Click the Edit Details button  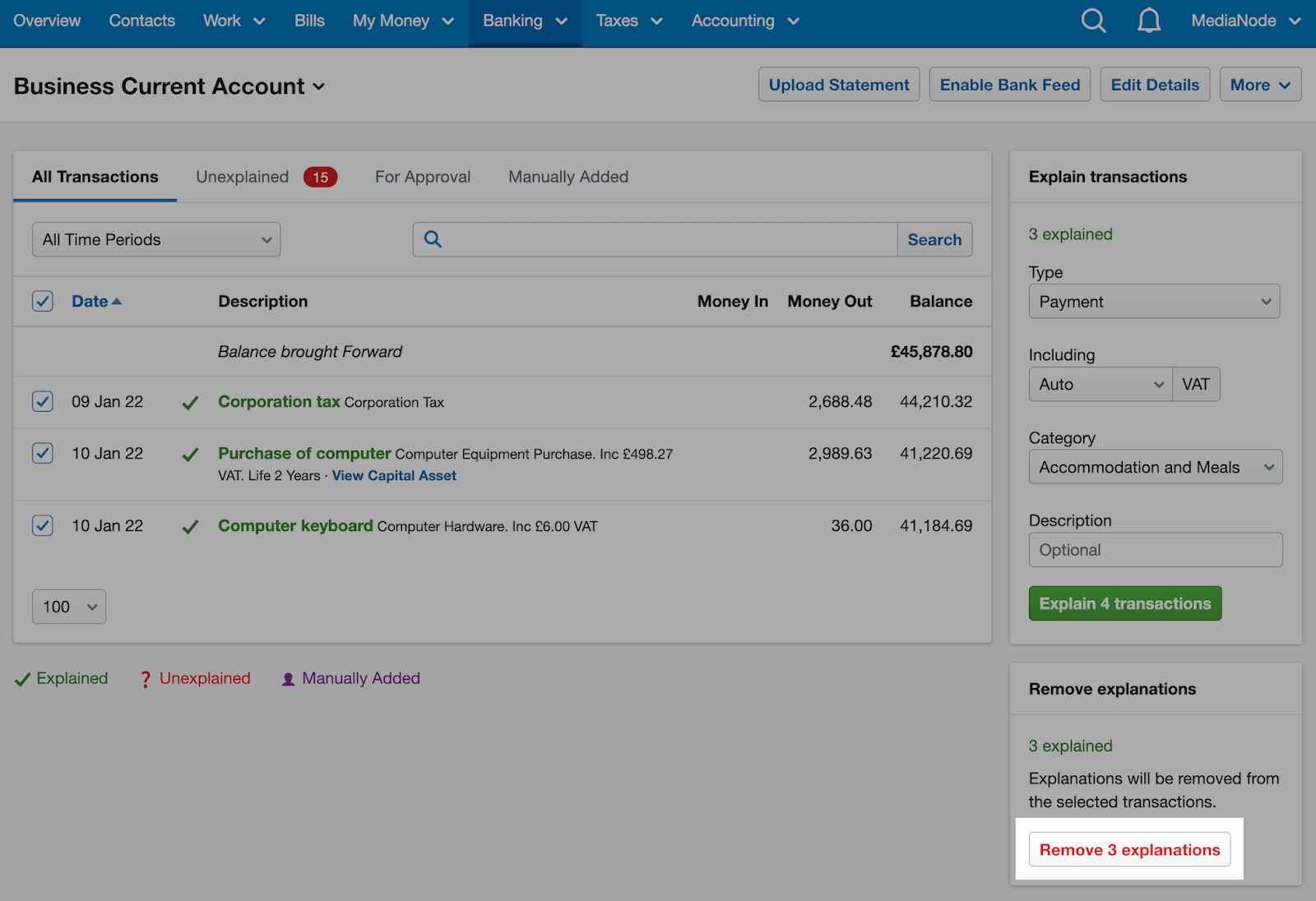point(1155,85)
